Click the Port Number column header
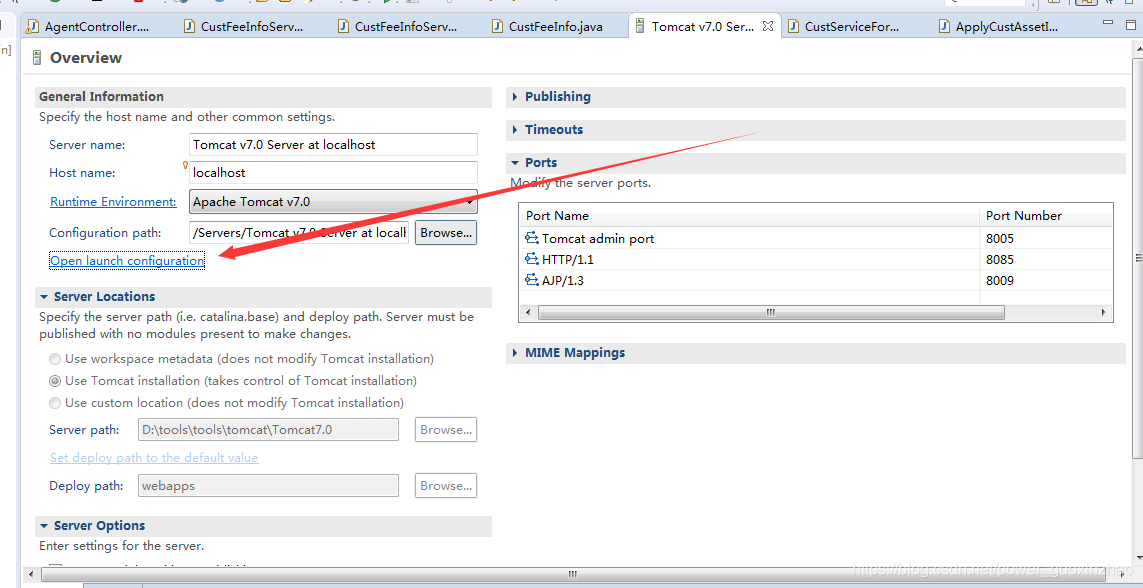 1046,216
